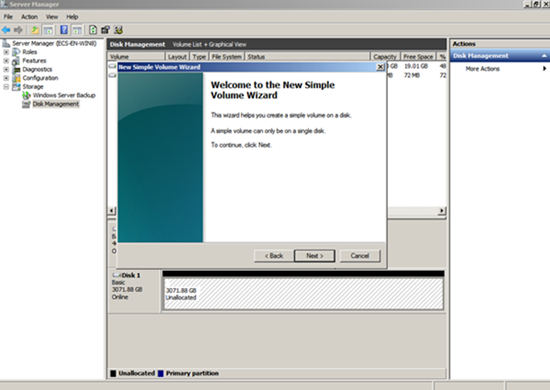Click the Configuration node icon
550x390 pixels.
(16, 78)
